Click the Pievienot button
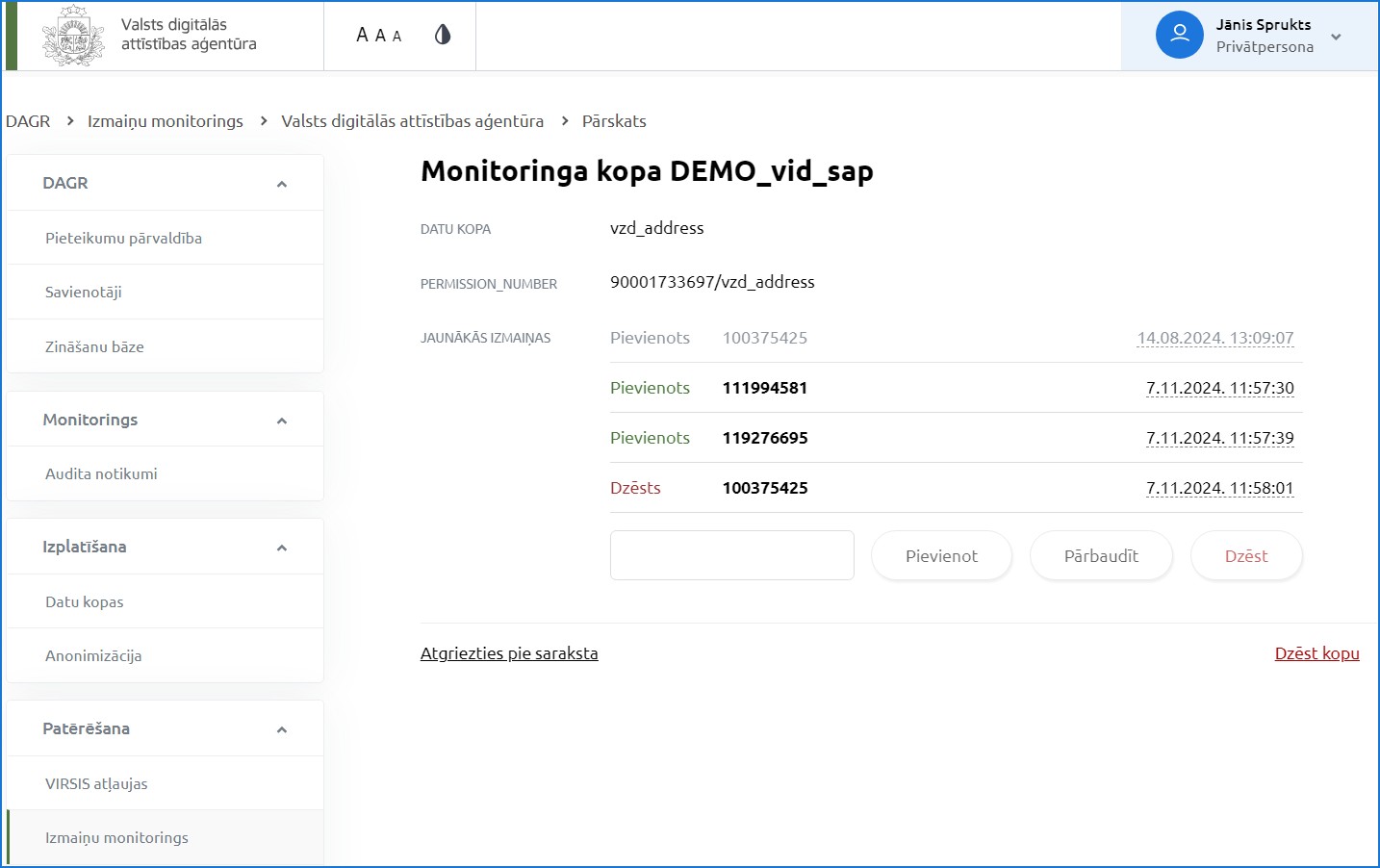Screen dimensions: 1380x868 pyautogui.click(x=941, y=555)
